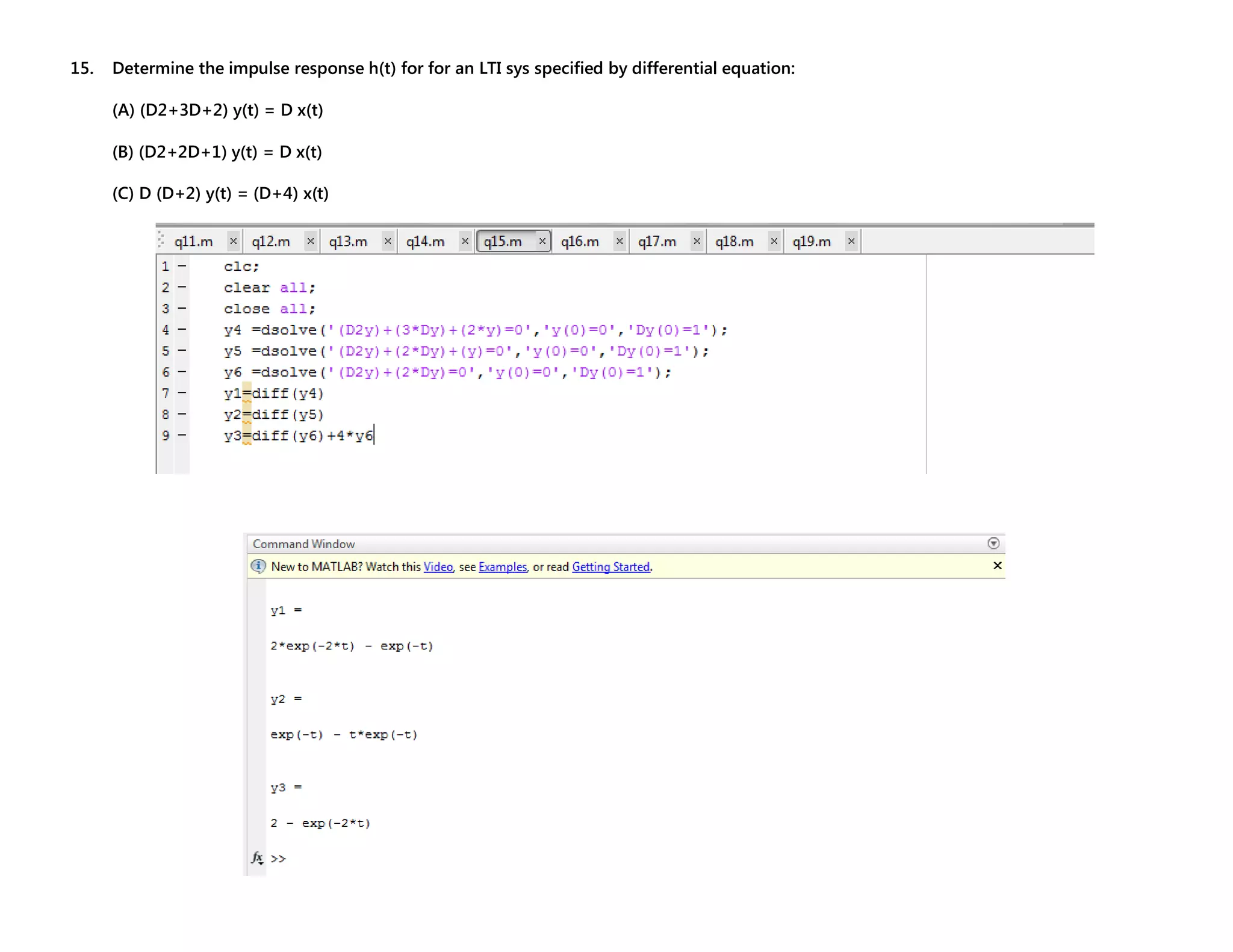Set breakpoint dash on line 7
The height and width of the screenshot is (952, 1233).
click(x=182, y=393)
